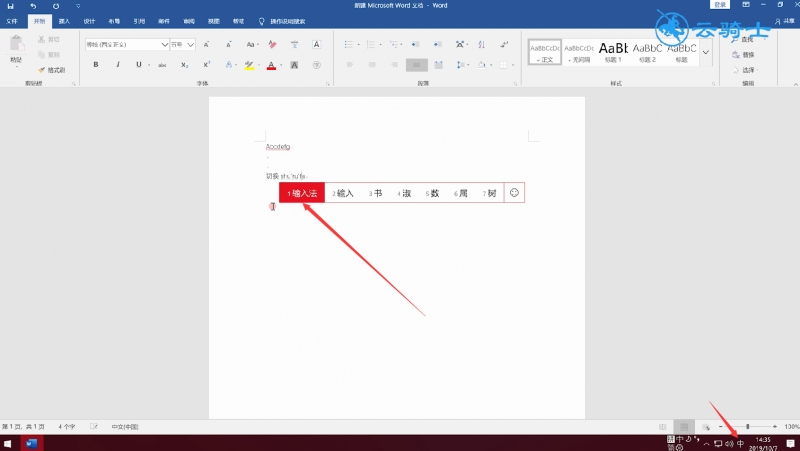Viewport: 800px width, 451px height.
Task: Click the yellow text highlight color
Action: tap(249, 65)
